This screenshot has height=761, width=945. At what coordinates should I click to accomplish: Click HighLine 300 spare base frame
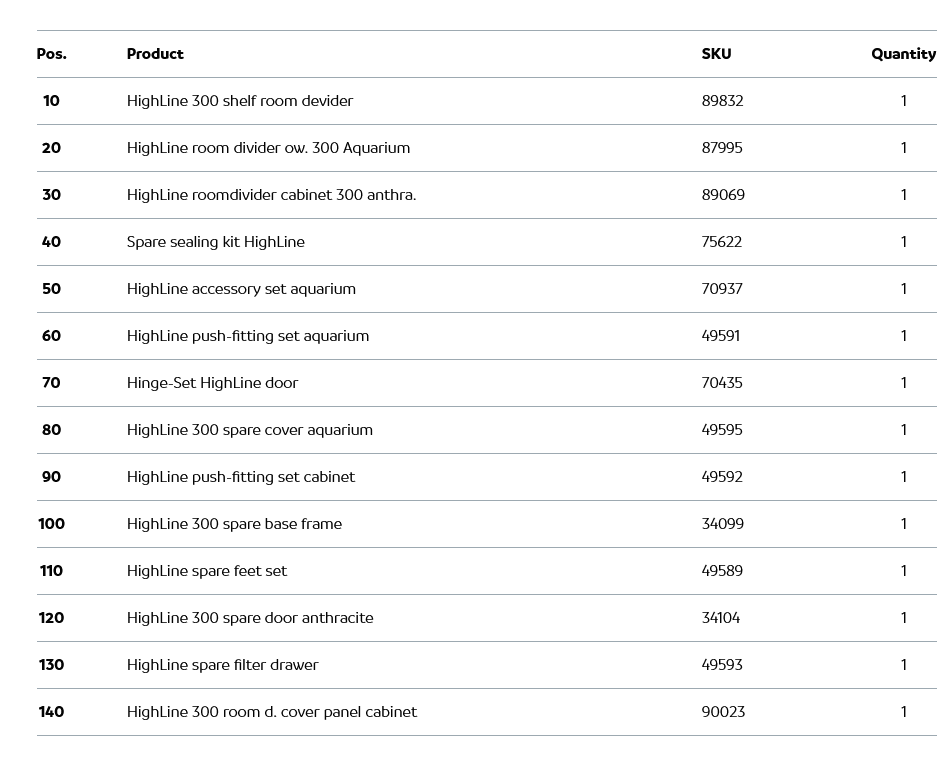click(234, 524)
